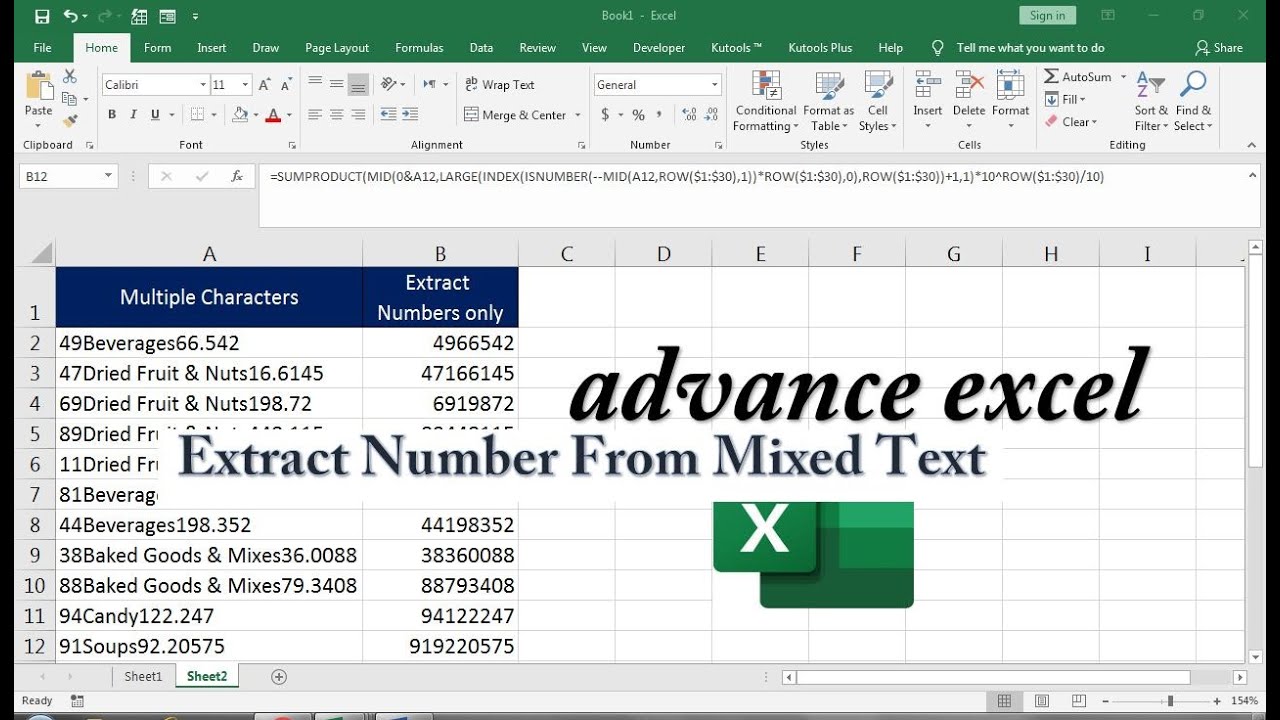The width and height of the screenshot is (1280, 720).
Task: Click the Share button
Action: coord(1219,47)
